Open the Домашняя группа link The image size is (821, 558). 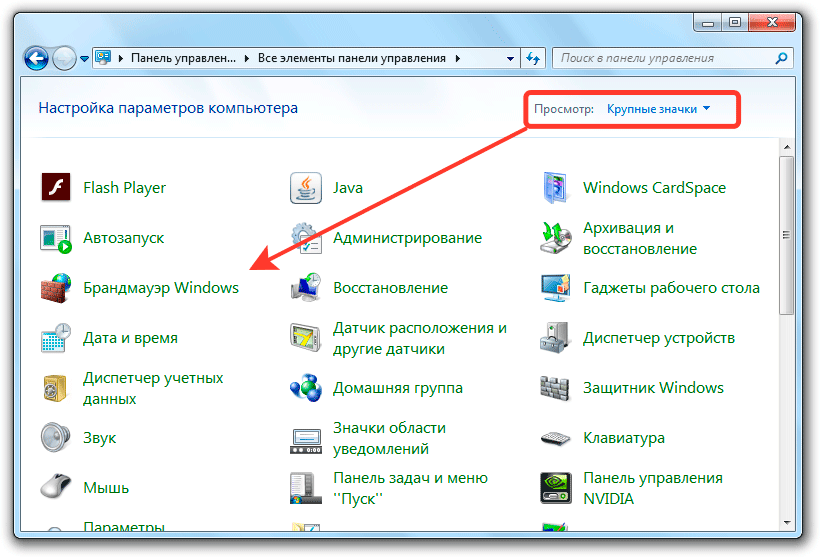click(x=398, y=388)
